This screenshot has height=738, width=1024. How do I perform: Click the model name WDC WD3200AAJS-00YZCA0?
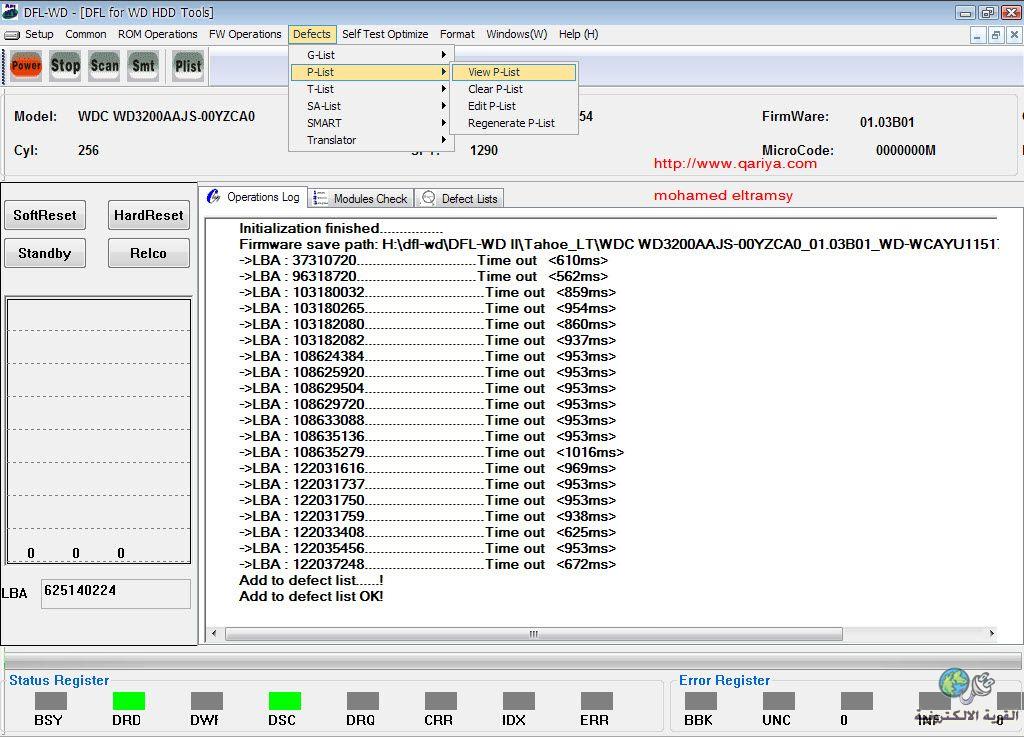(166, 116)
